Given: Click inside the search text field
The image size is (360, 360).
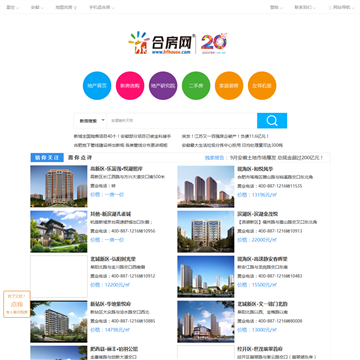Looking at the screenshot, I should tap(182, 121).
